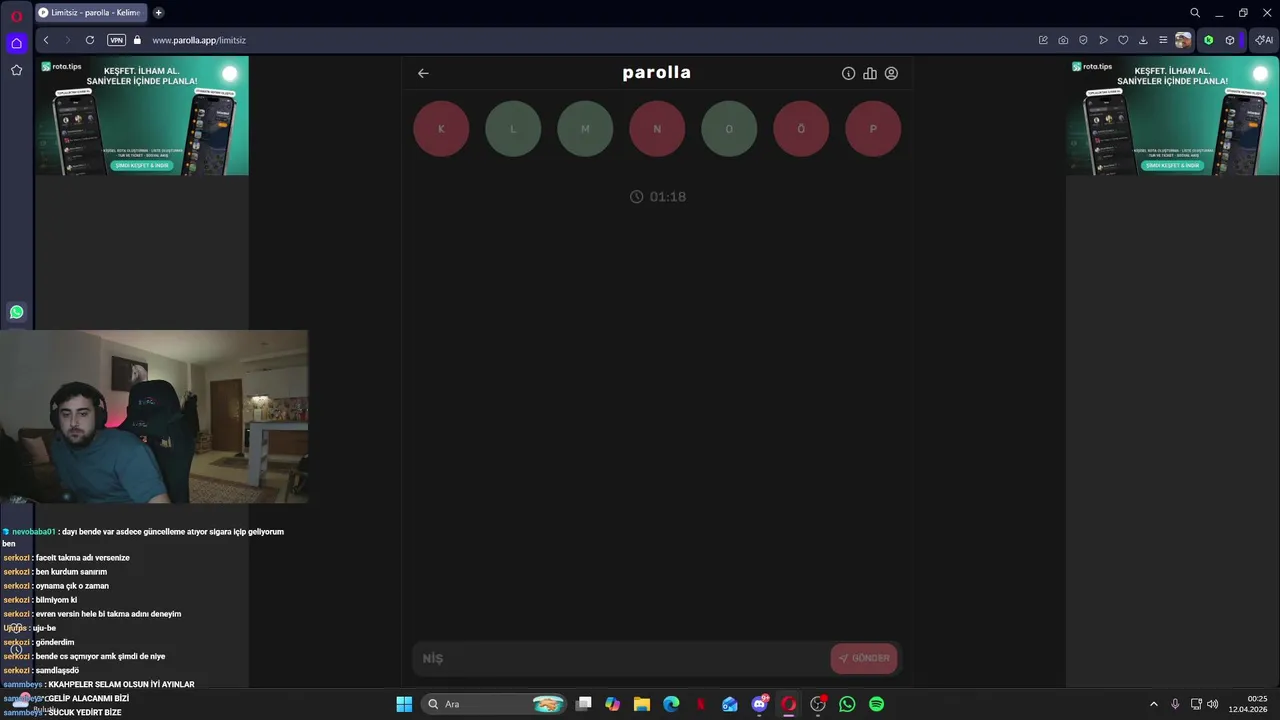Reload the page with browser refresh icon
Viewport: 1280px width, 720px height.
(x=90, y=40)
